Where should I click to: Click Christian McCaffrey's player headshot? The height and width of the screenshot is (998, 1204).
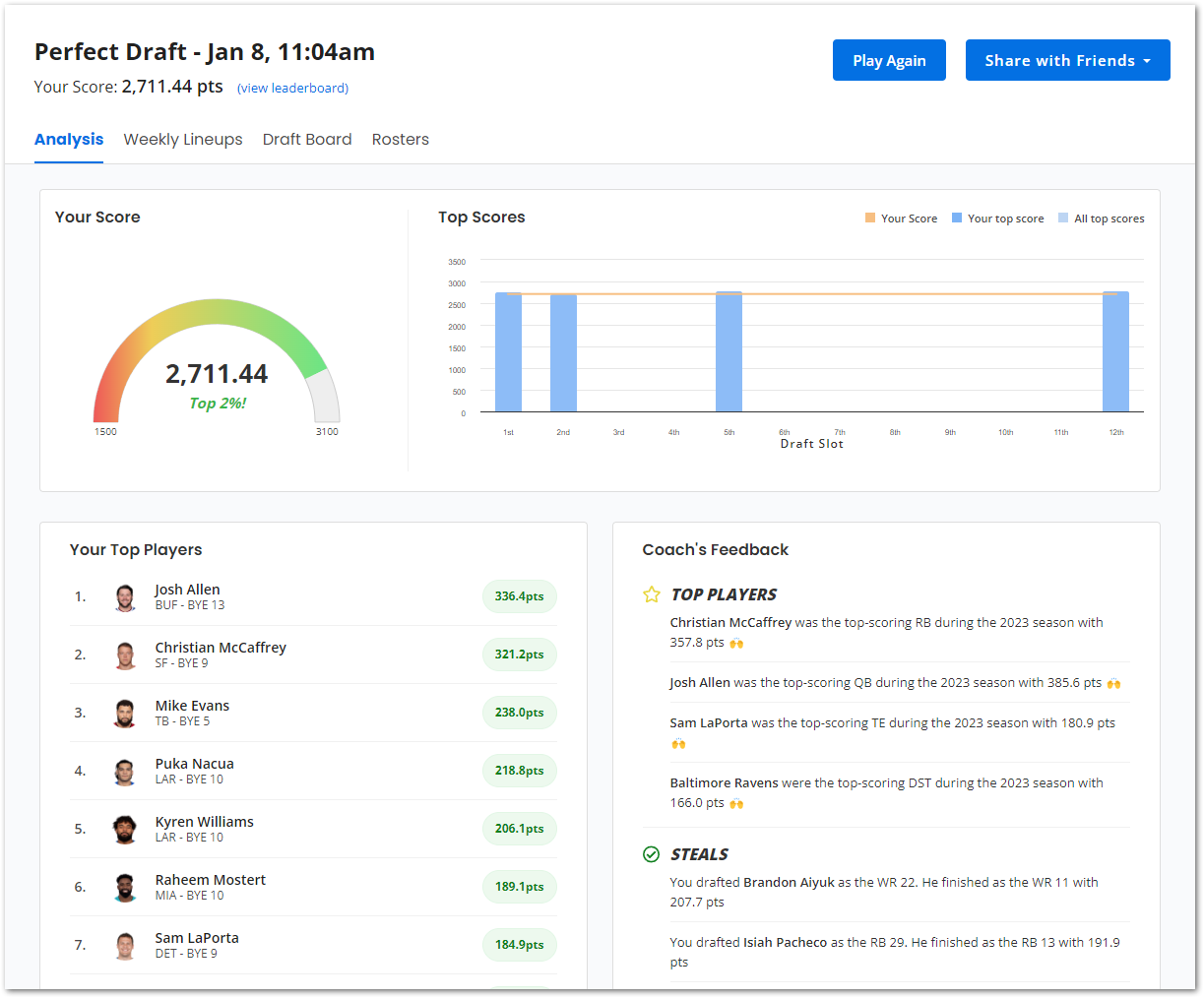pyautogui.click(x=125, y=655)
